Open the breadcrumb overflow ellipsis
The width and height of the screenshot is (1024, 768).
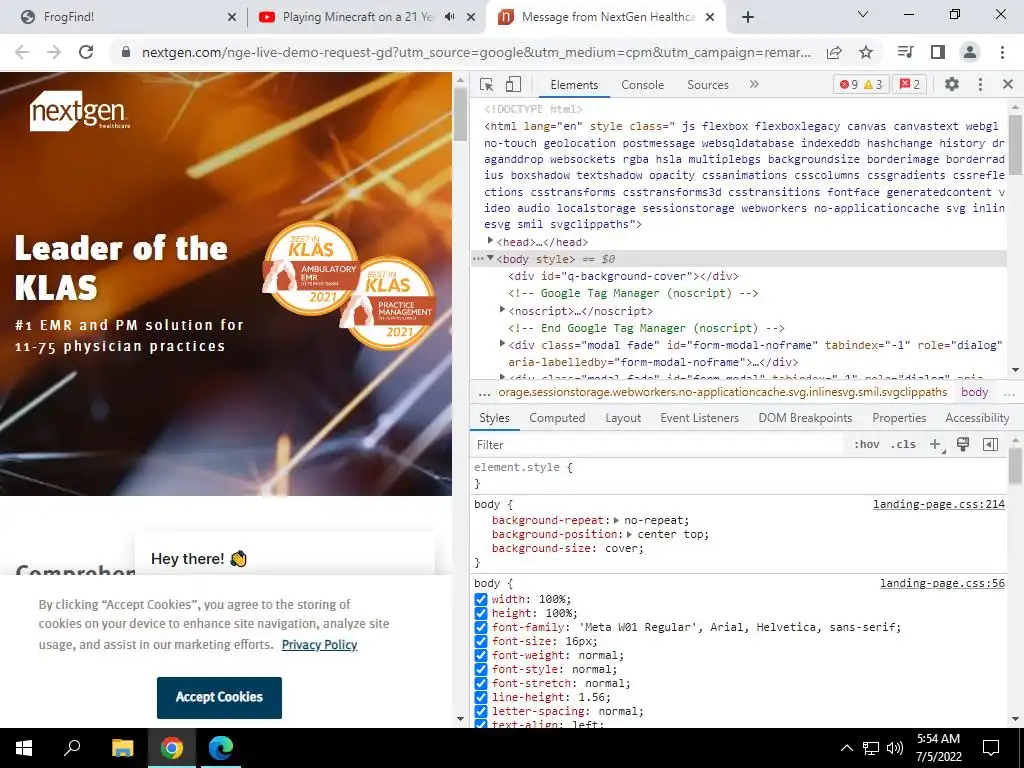[x=485, y=392]
